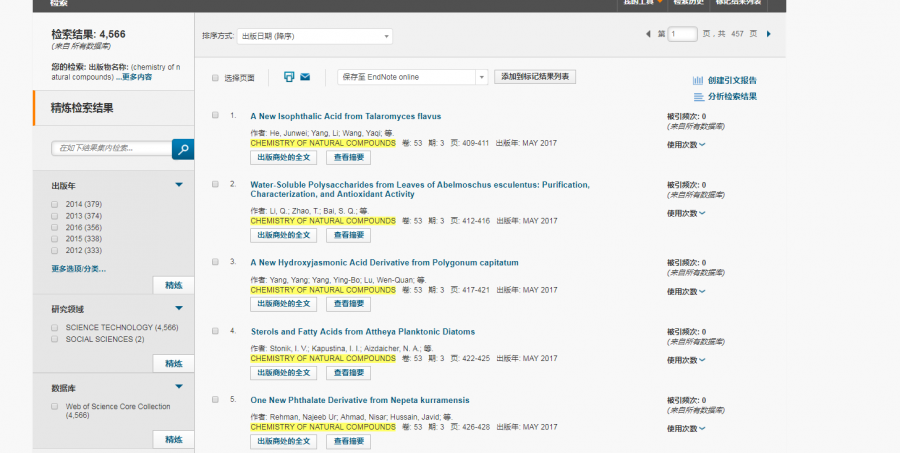Click 查看摘要 for Abelmoschus esculentus article
This screenshot has height=453, width=900.
pyautogui.click(x=348, y=235)
